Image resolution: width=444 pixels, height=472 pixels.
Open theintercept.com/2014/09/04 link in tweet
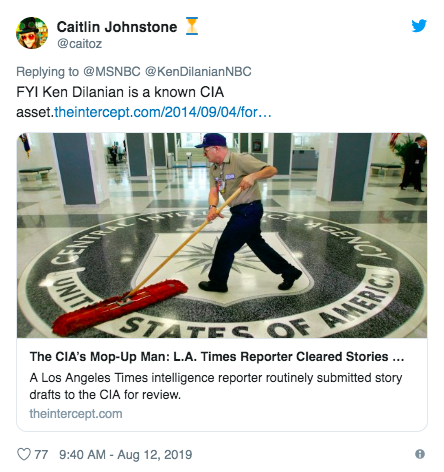click(x=163, y=112)
